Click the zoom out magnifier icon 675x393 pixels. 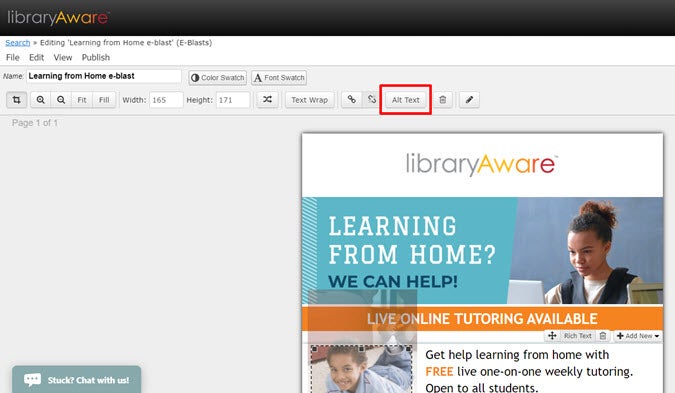(61, 100)
